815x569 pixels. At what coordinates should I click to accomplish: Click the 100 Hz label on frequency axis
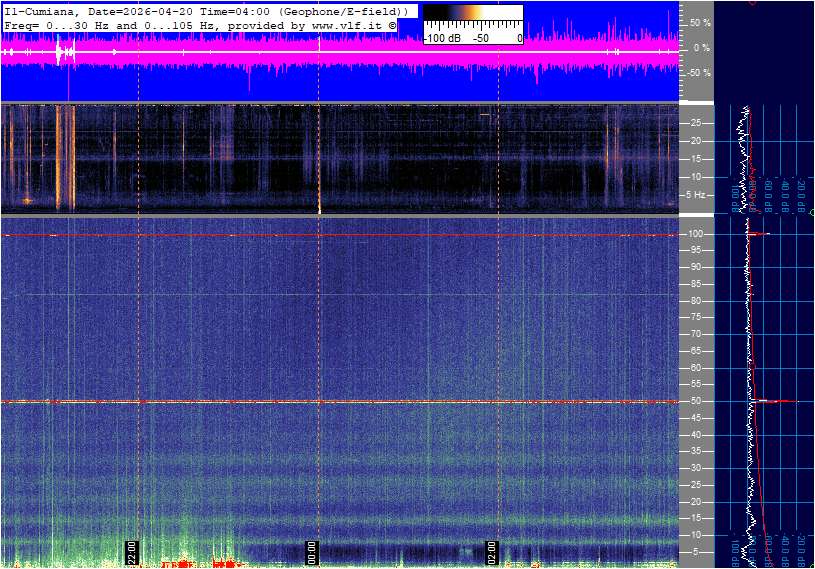(697, 234)
